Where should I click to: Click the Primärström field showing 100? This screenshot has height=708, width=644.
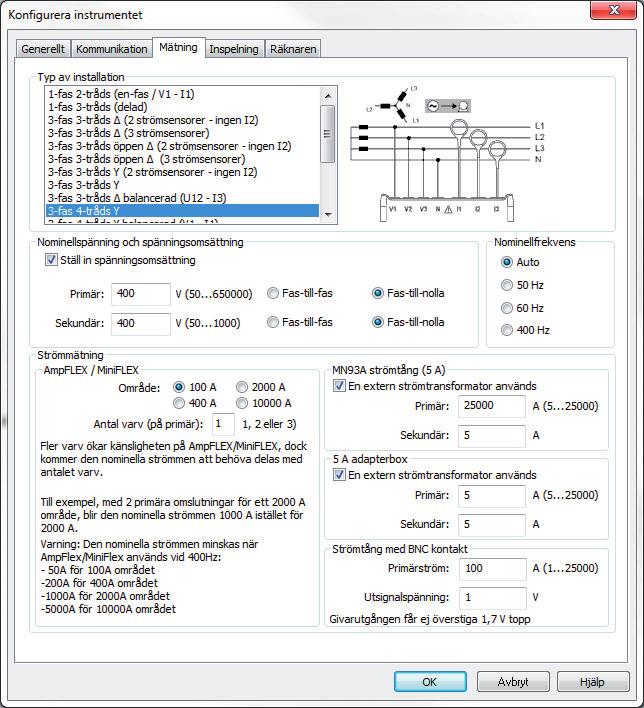(493, 569)
